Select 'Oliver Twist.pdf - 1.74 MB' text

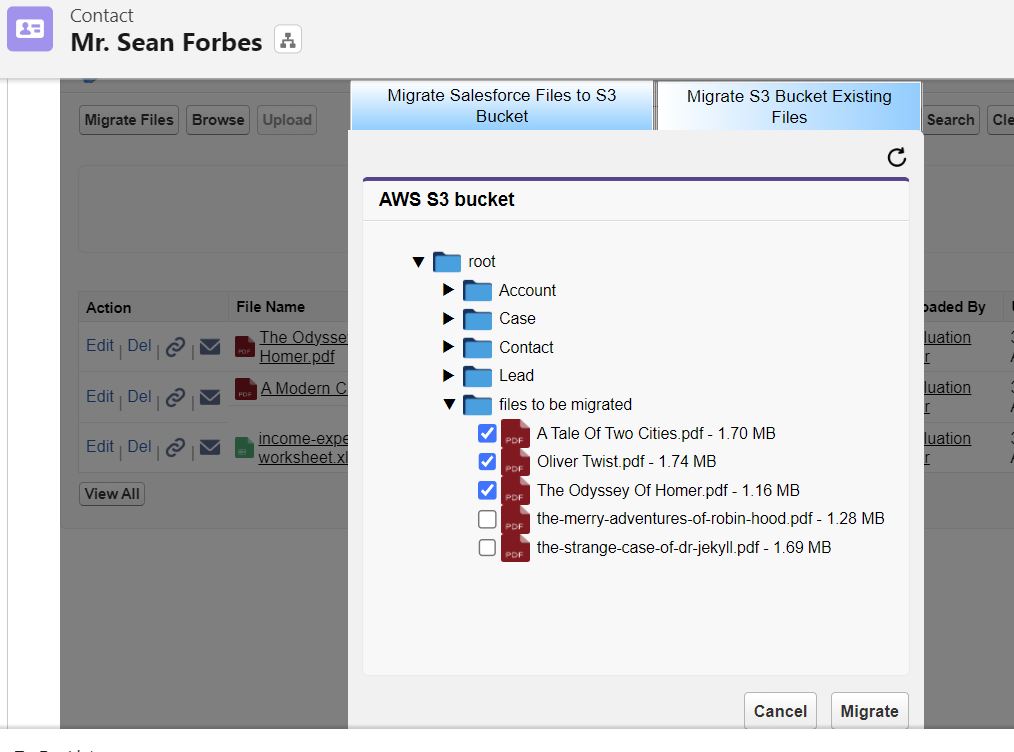627,462
